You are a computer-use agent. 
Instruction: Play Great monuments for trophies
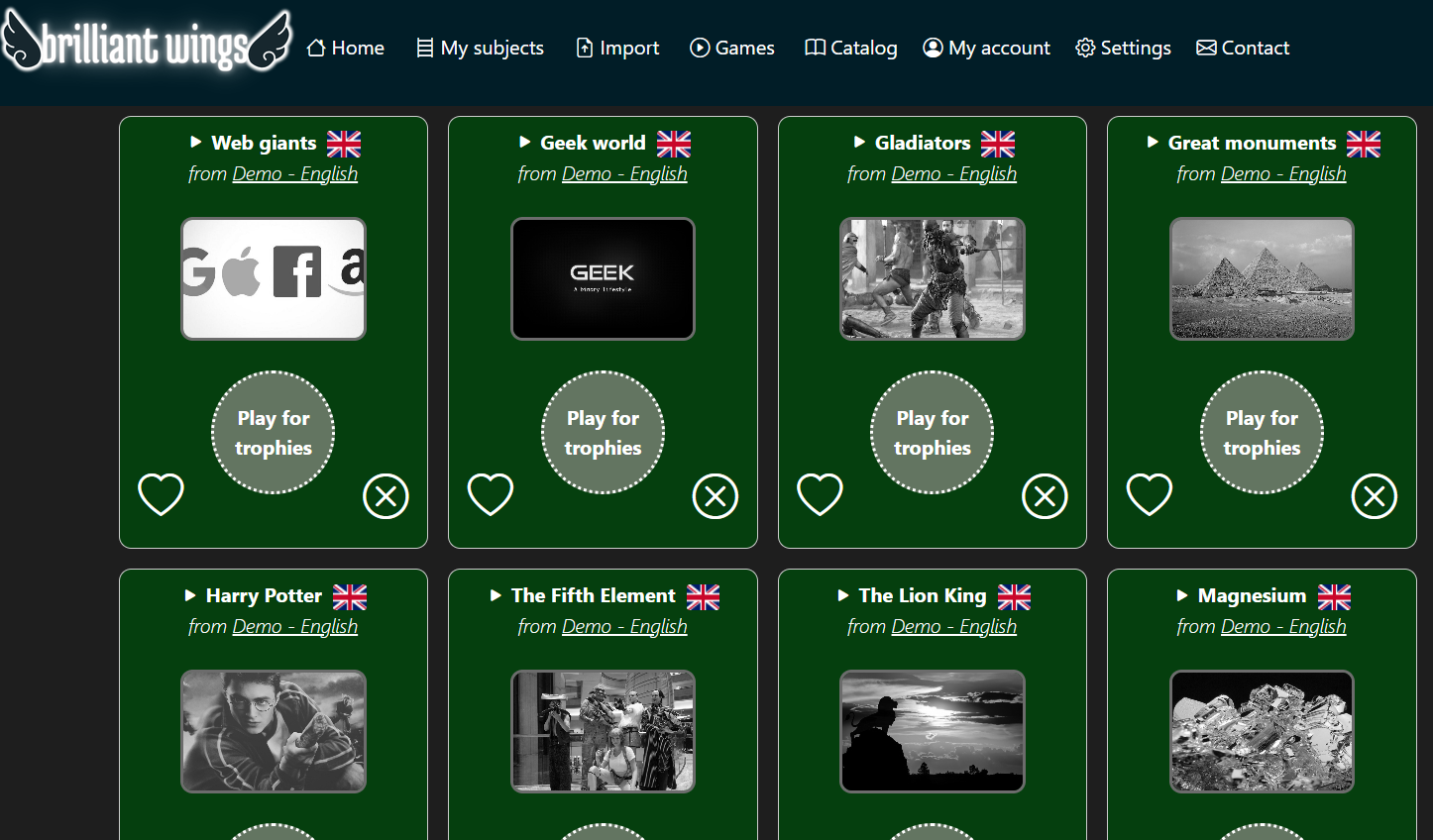click(1262, 433)
